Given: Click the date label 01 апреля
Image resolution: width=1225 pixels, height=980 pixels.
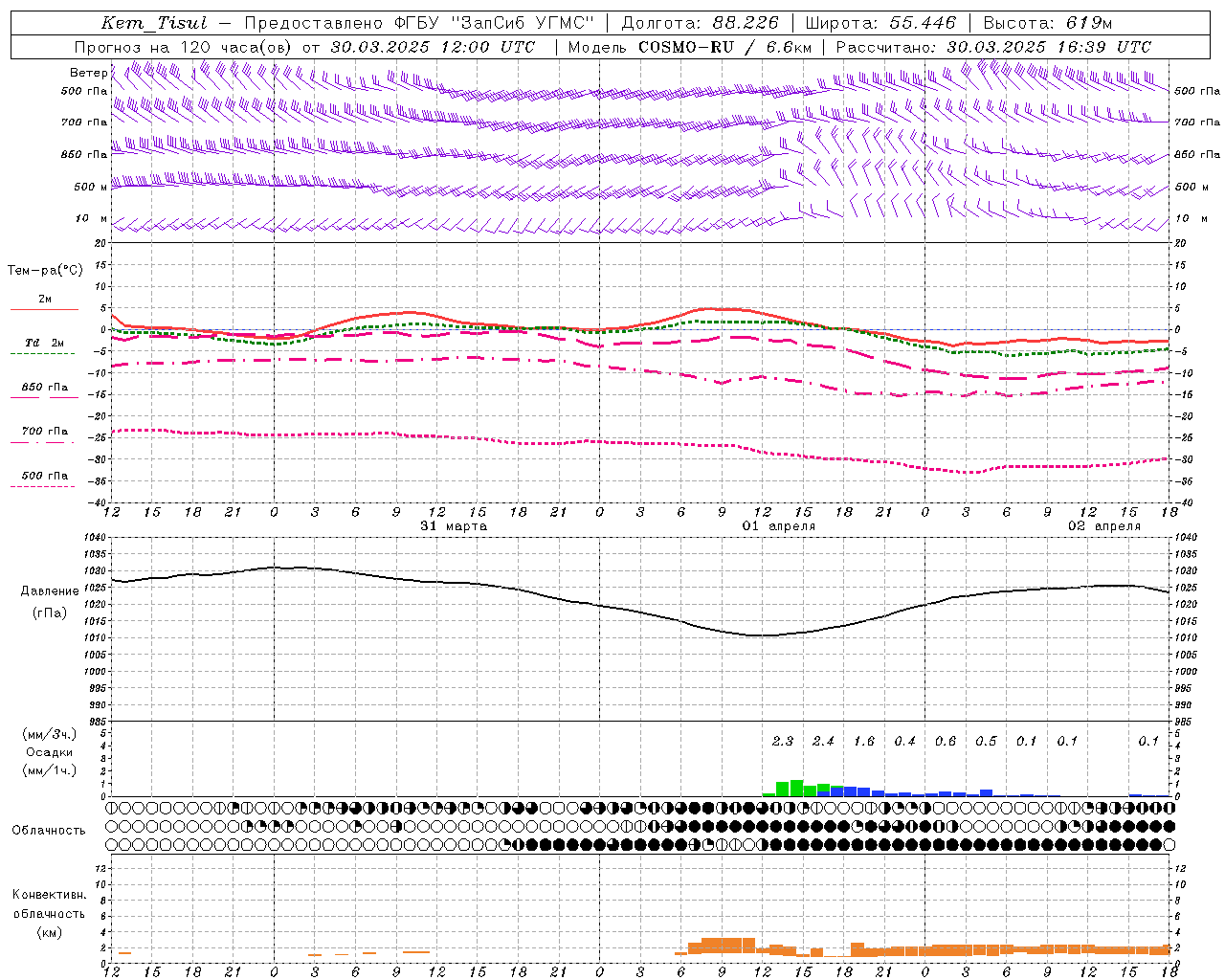Looking at the screenshot, I should point(779,526).
